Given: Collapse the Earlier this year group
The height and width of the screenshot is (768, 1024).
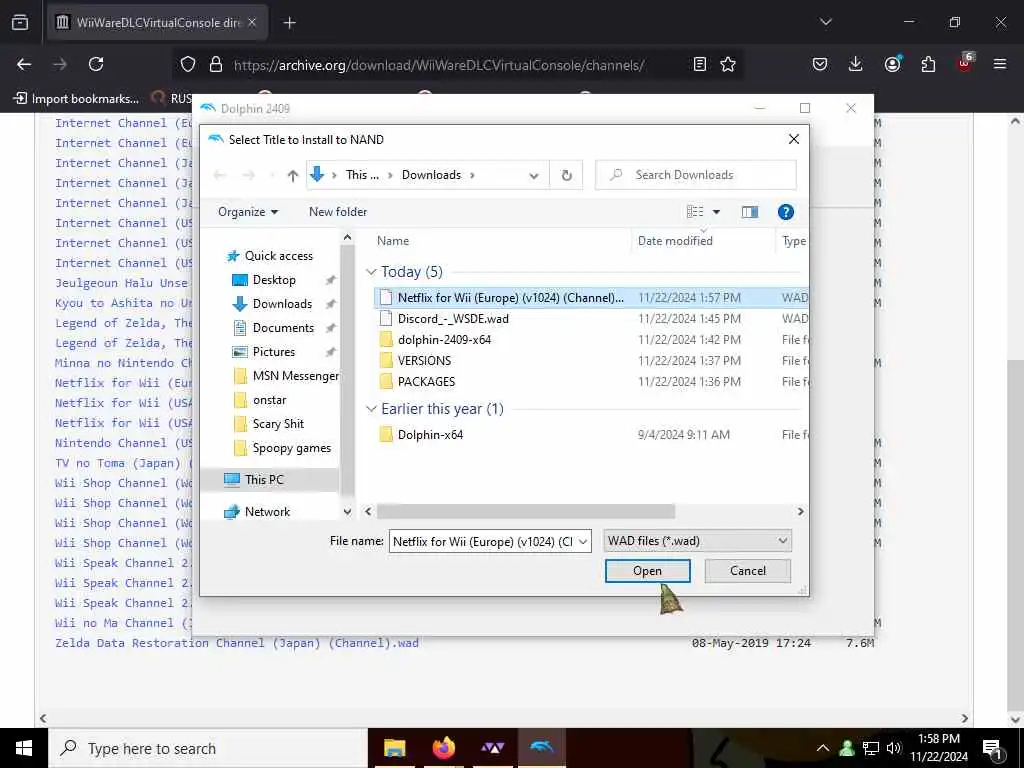Looking at the screenshot, I should [372, 409].
